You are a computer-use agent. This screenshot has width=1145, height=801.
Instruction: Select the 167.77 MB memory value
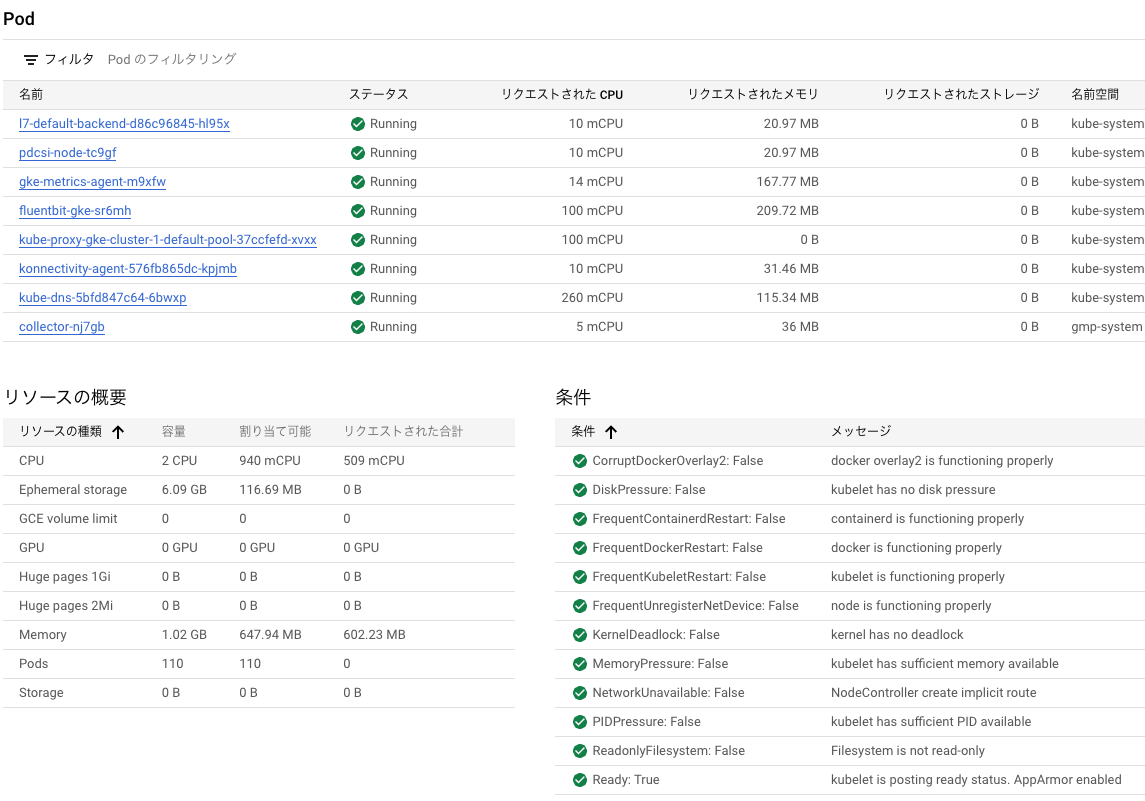click(787, 182)
